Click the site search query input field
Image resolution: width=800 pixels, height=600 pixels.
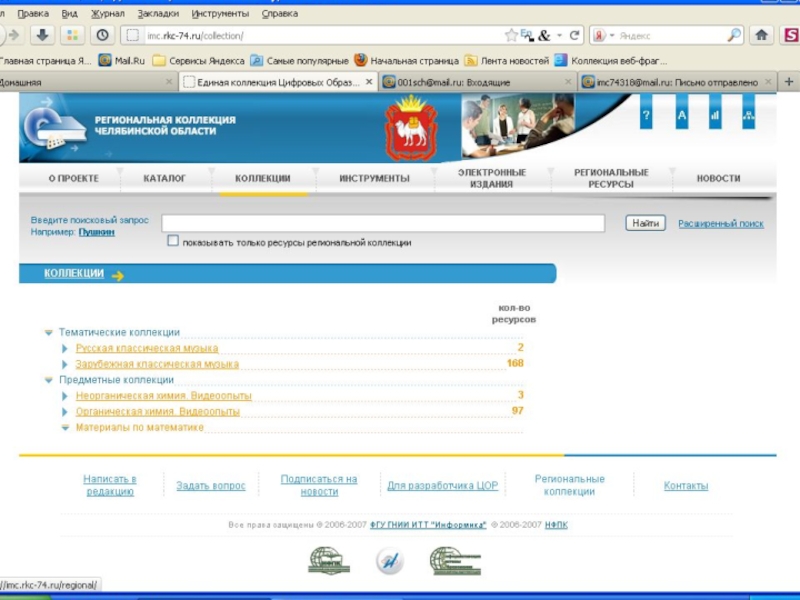pyautogui.click(x=383, y=223)
